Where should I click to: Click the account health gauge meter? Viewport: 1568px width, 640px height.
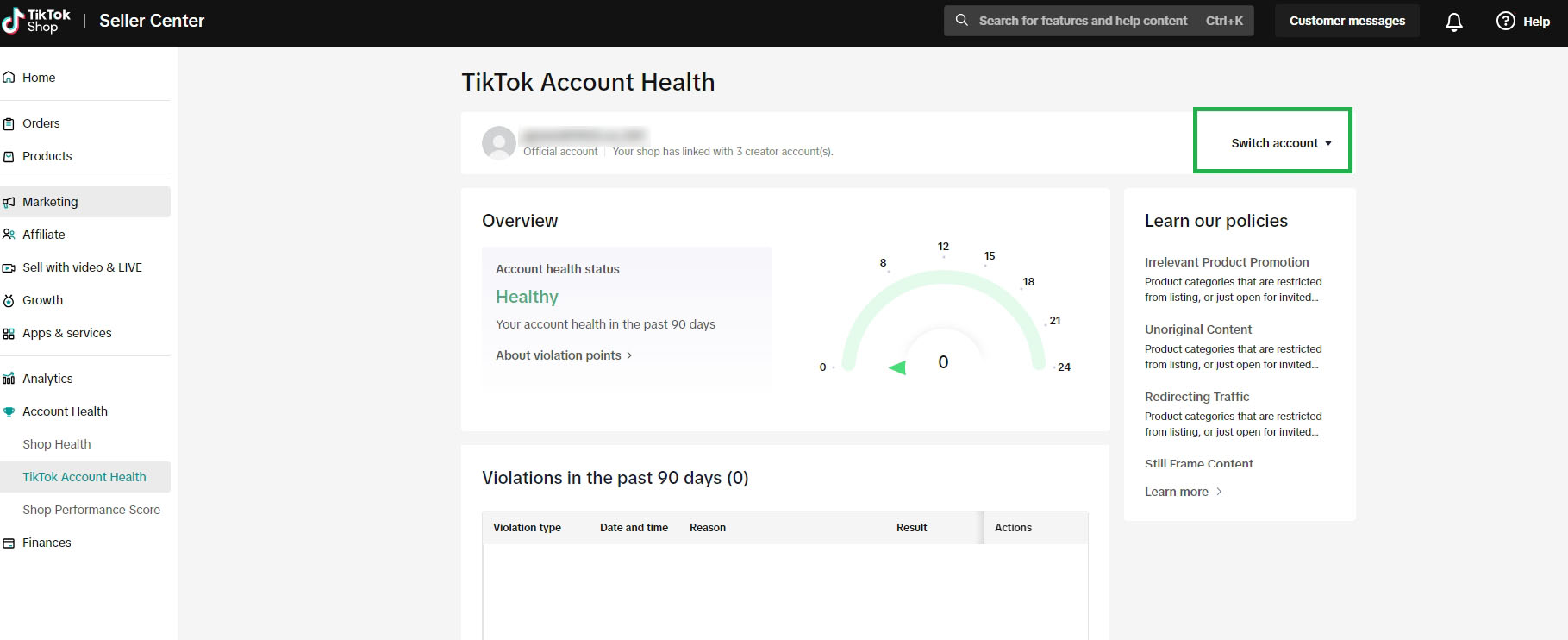(943, 328)
